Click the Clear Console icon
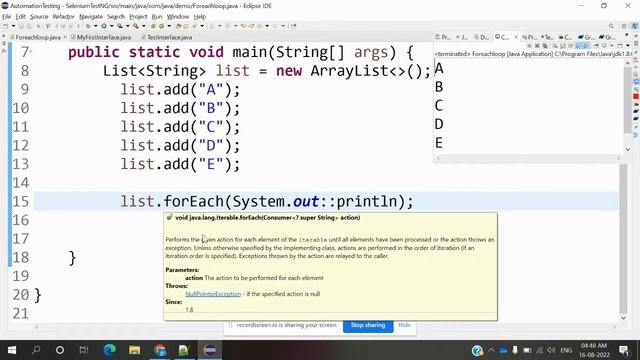Screen dimensions: 640x360 (x=555, y=45)
